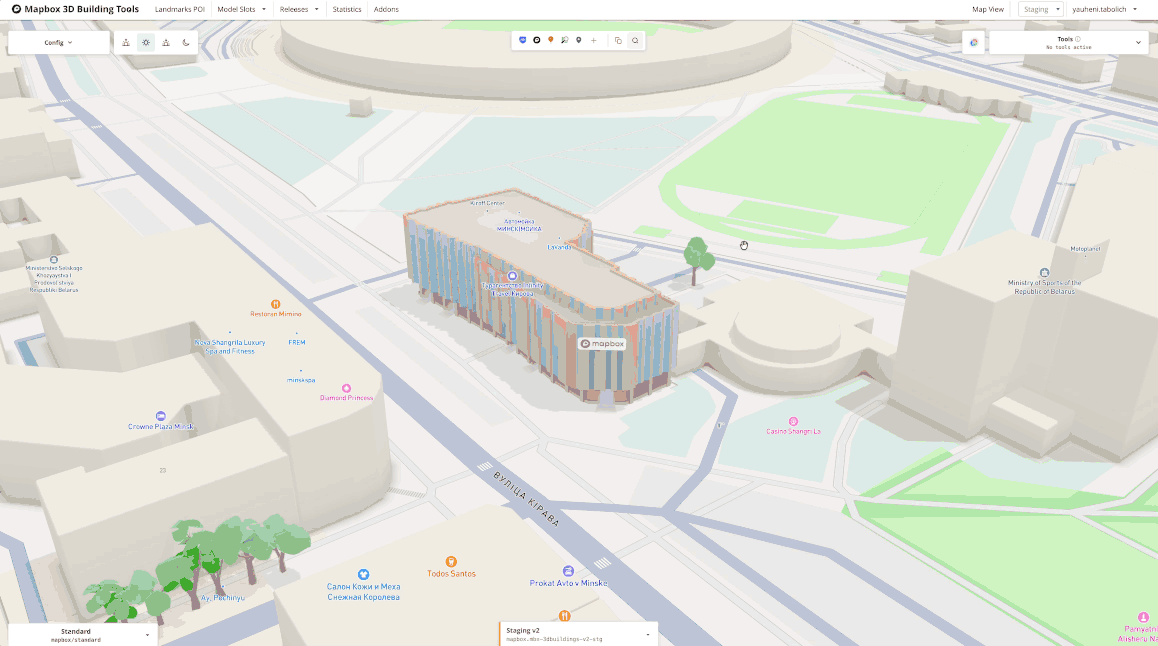Viewport: 1158px width, 646px height.
Task: Click the Ministry of Sports POI icon
Action: pyautogui.click(x=1044, y=272)
